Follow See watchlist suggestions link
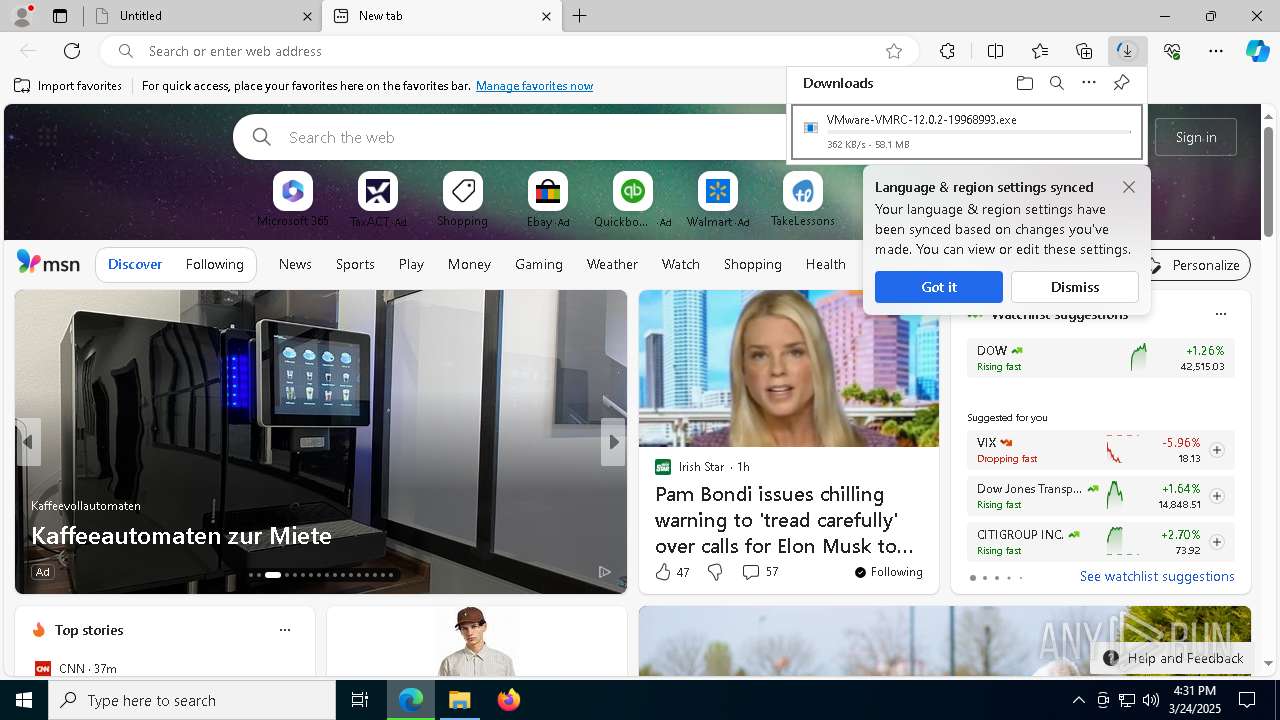1280x720 pixels. click(x=1157, y=576)
